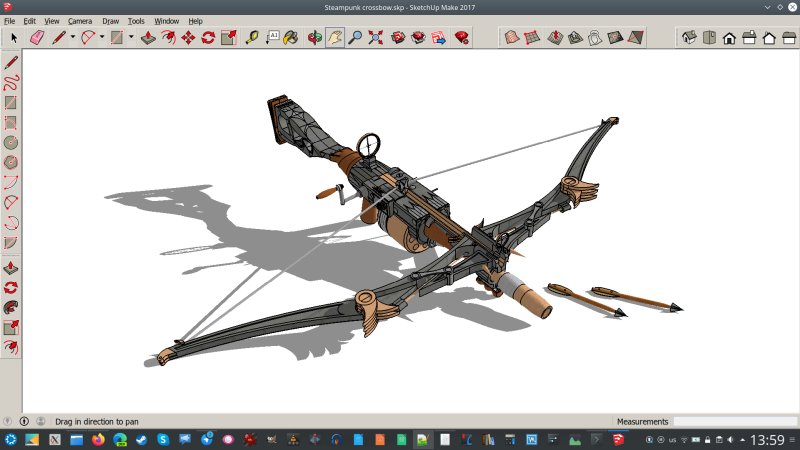
Task: Activate the Push/Pull tool
Action: click(147, 38)
